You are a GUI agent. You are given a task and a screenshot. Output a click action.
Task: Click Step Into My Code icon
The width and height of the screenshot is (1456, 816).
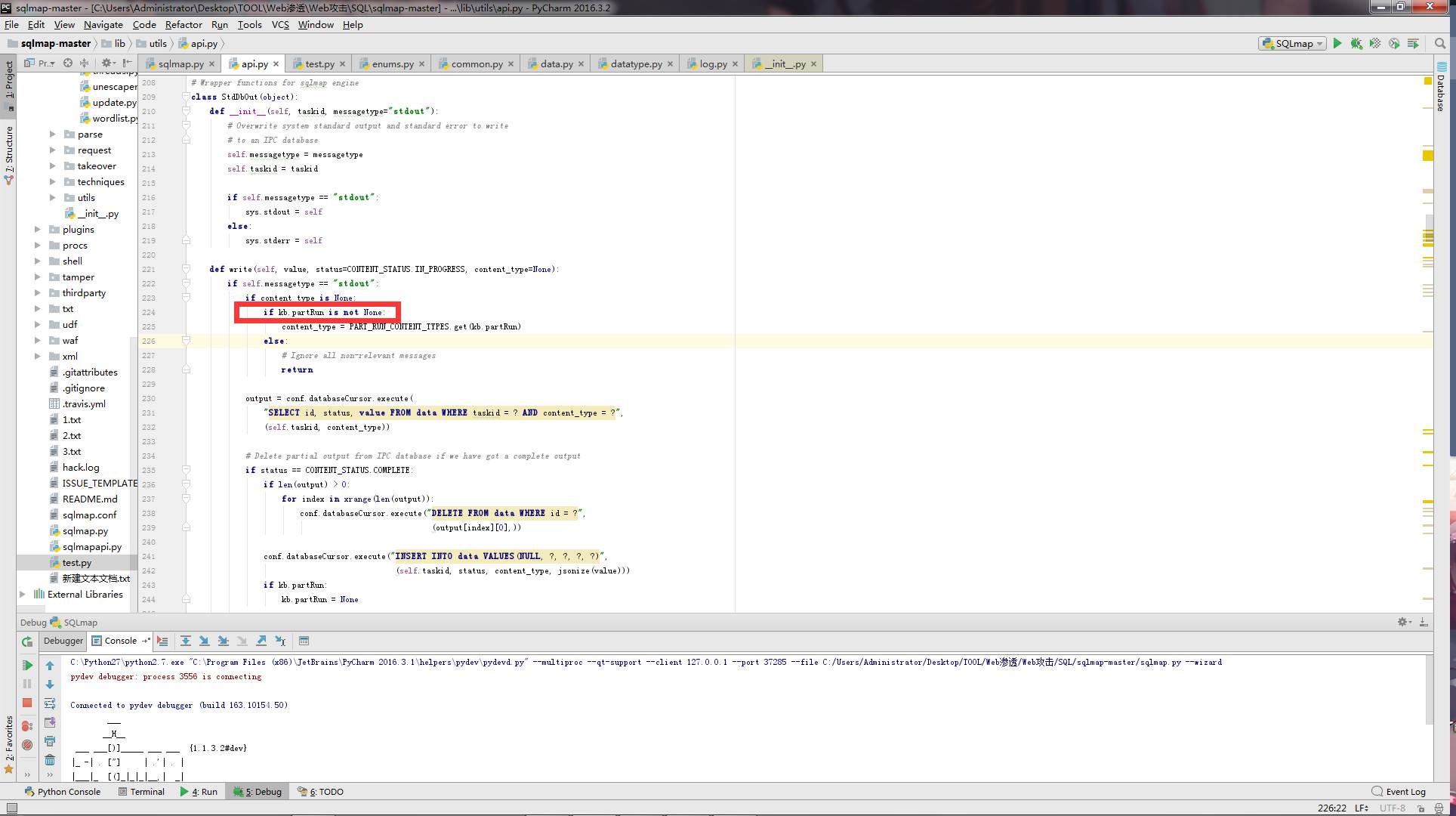224,641
